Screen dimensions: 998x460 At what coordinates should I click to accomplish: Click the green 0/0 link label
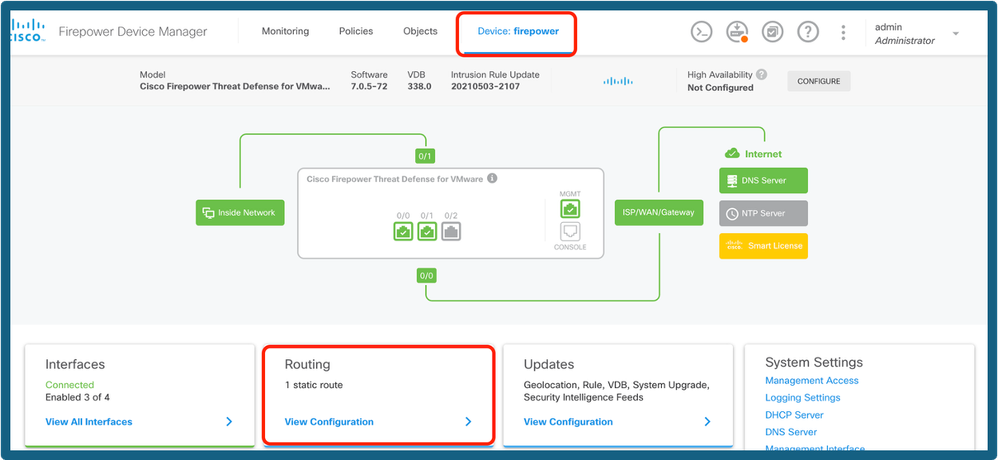click(427, 276)
